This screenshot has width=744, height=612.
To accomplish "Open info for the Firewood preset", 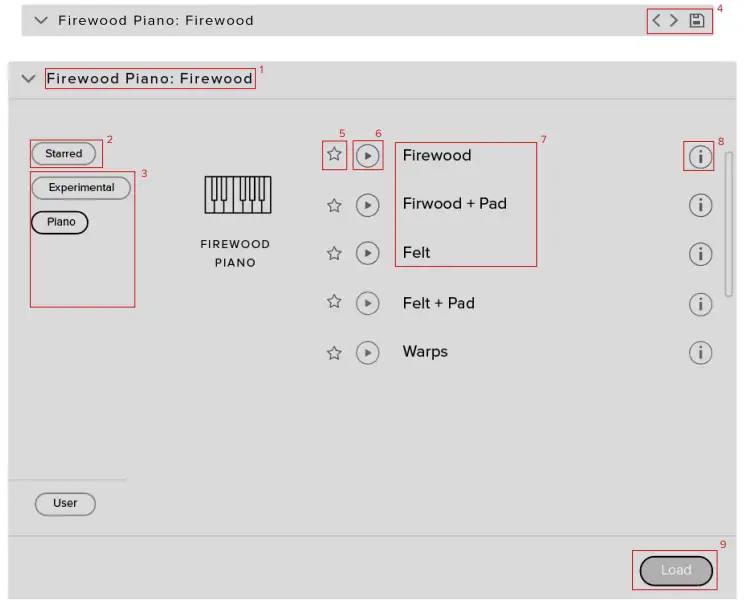I will click(x=700, y=157).
